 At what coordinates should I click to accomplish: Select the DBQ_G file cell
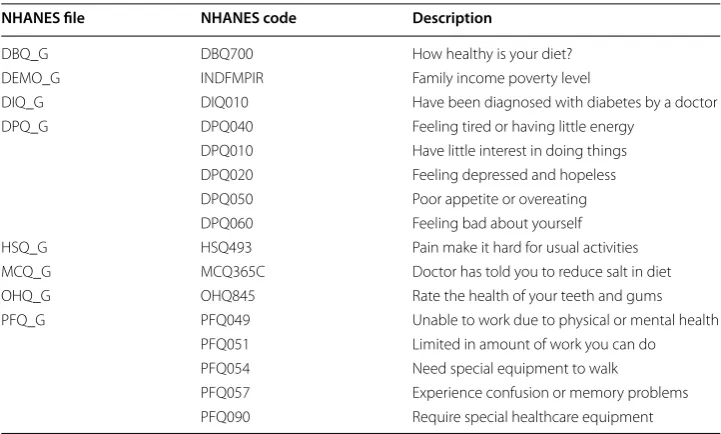coord(25,54)
